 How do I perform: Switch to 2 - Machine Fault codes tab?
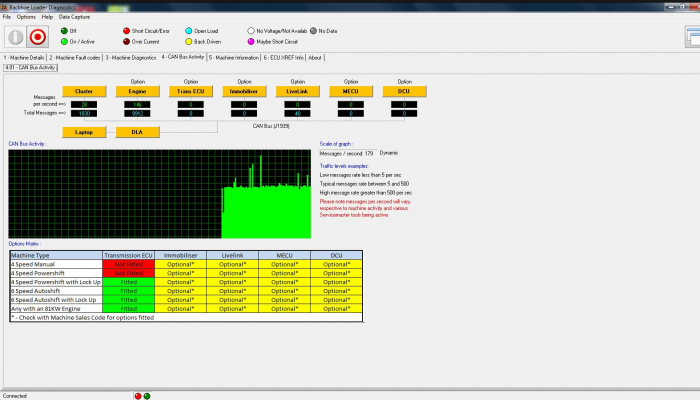[x=75, y=58]
